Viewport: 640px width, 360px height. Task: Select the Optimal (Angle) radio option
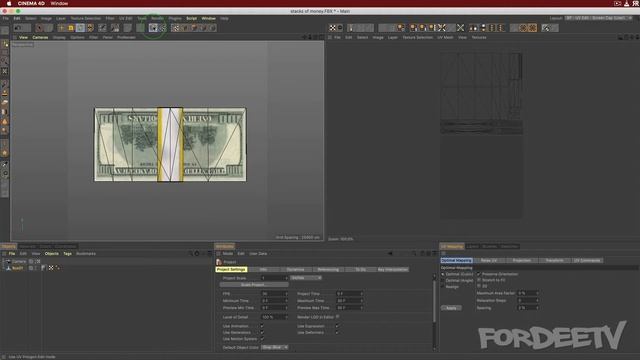(x=443, y=280)
